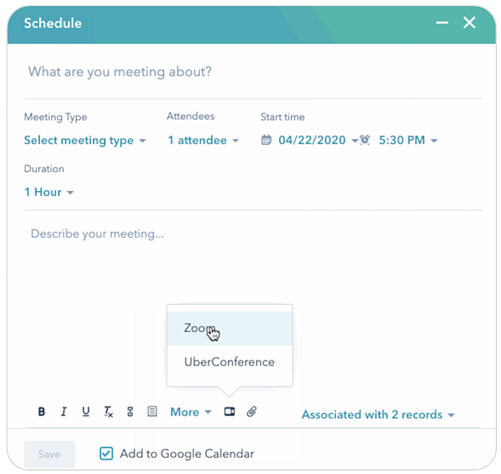Open the More formatting options menu
Image resolution: width=501 pixels, height=474 pixels.
tap(191, 412)
